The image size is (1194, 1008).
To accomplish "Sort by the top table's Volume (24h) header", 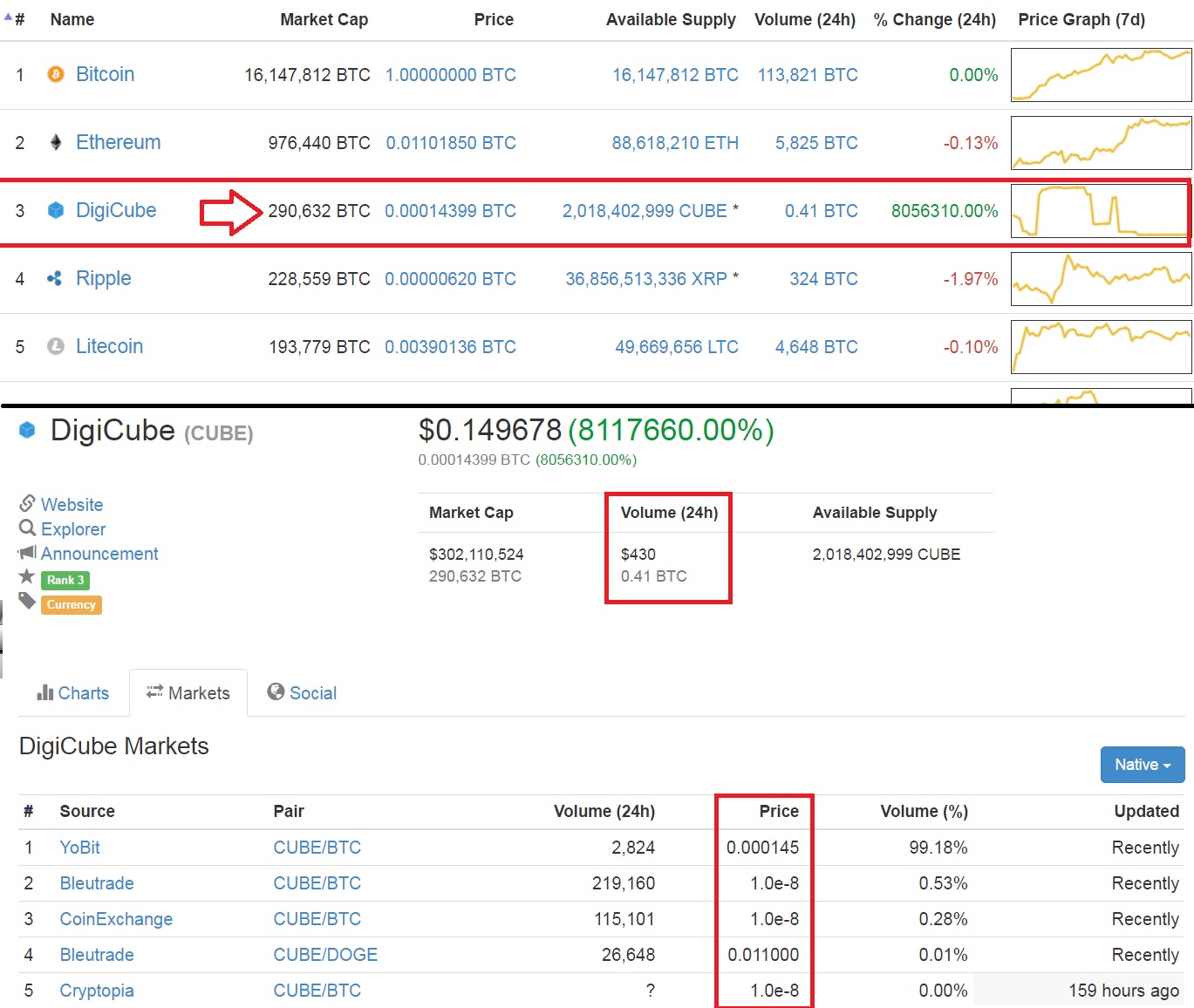I will click(805, 19).
